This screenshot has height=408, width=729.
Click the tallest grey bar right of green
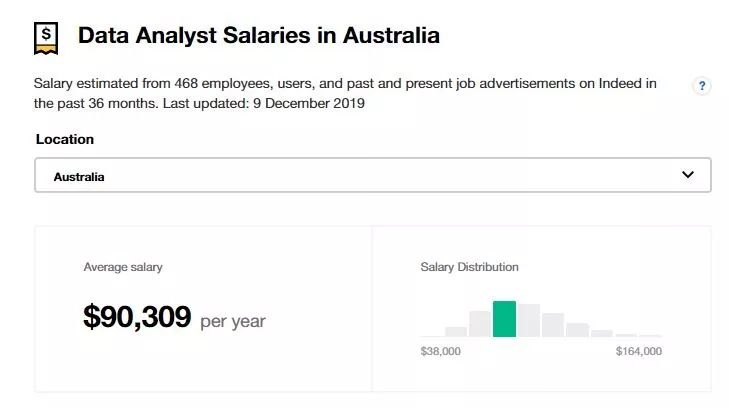point(528,320)
